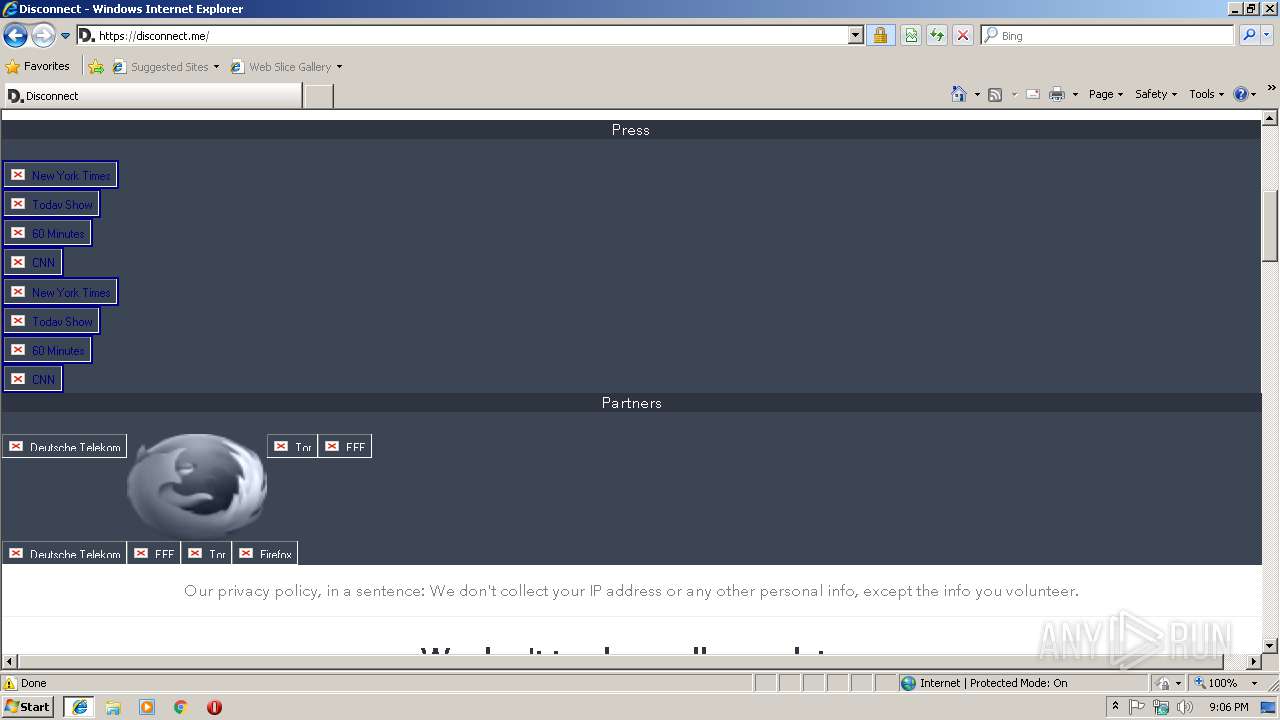Open the Windows Start menu
The height and width of the screenshot is (720, 1280).
click(27, 706)
